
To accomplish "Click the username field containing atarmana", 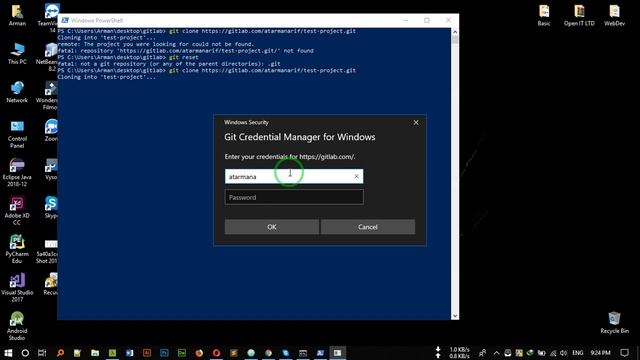I will (x=294, y=176).
